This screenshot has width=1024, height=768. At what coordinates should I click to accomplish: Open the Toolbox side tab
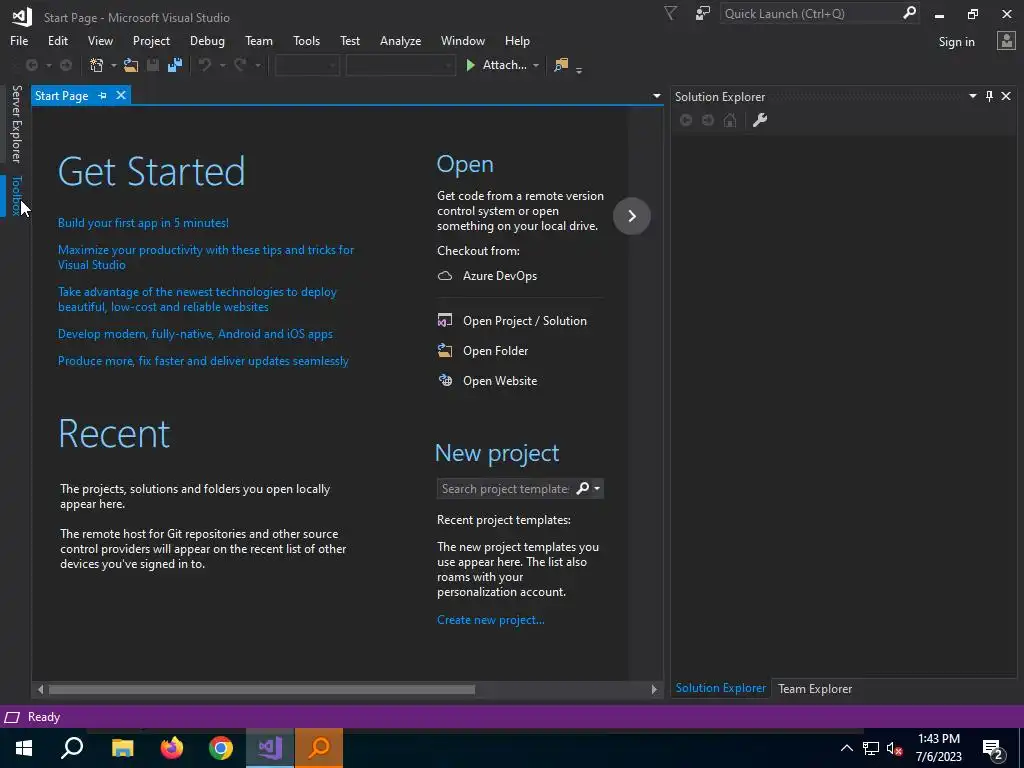[x=16, y=195]
